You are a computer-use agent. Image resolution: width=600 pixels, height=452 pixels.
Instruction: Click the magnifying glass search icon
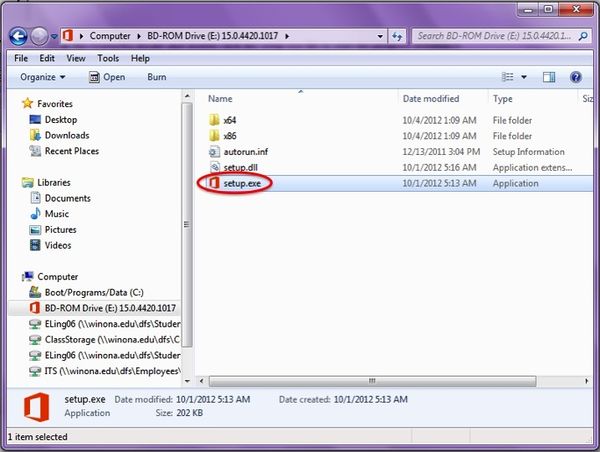click(x=583, y=36)
